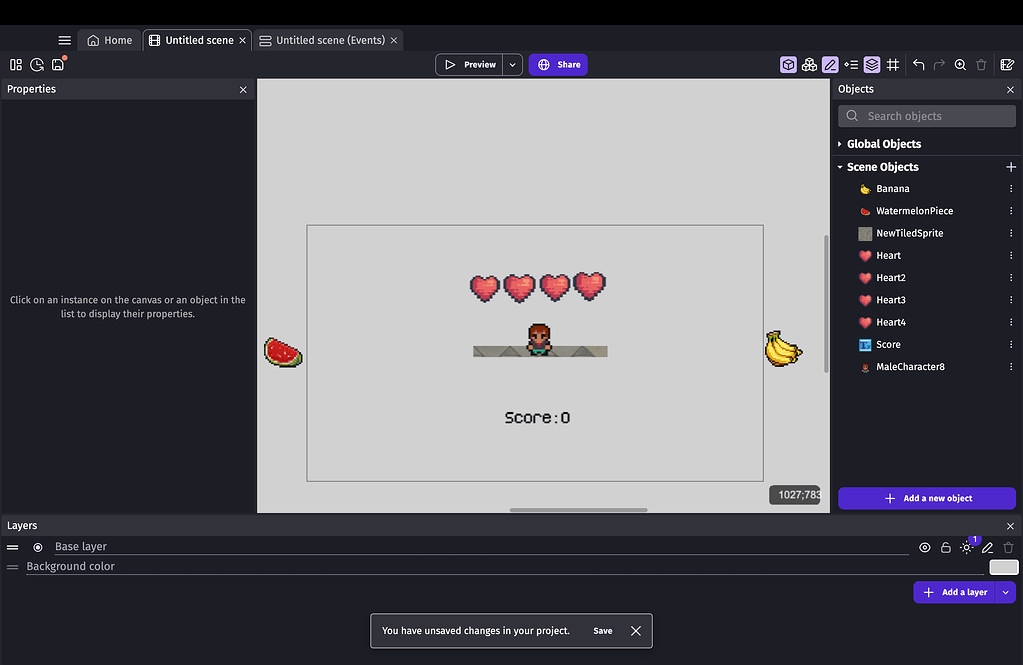1023x665 pixels.
Task: Click the undo arrow in the toolbar
Action: [917, 64]
